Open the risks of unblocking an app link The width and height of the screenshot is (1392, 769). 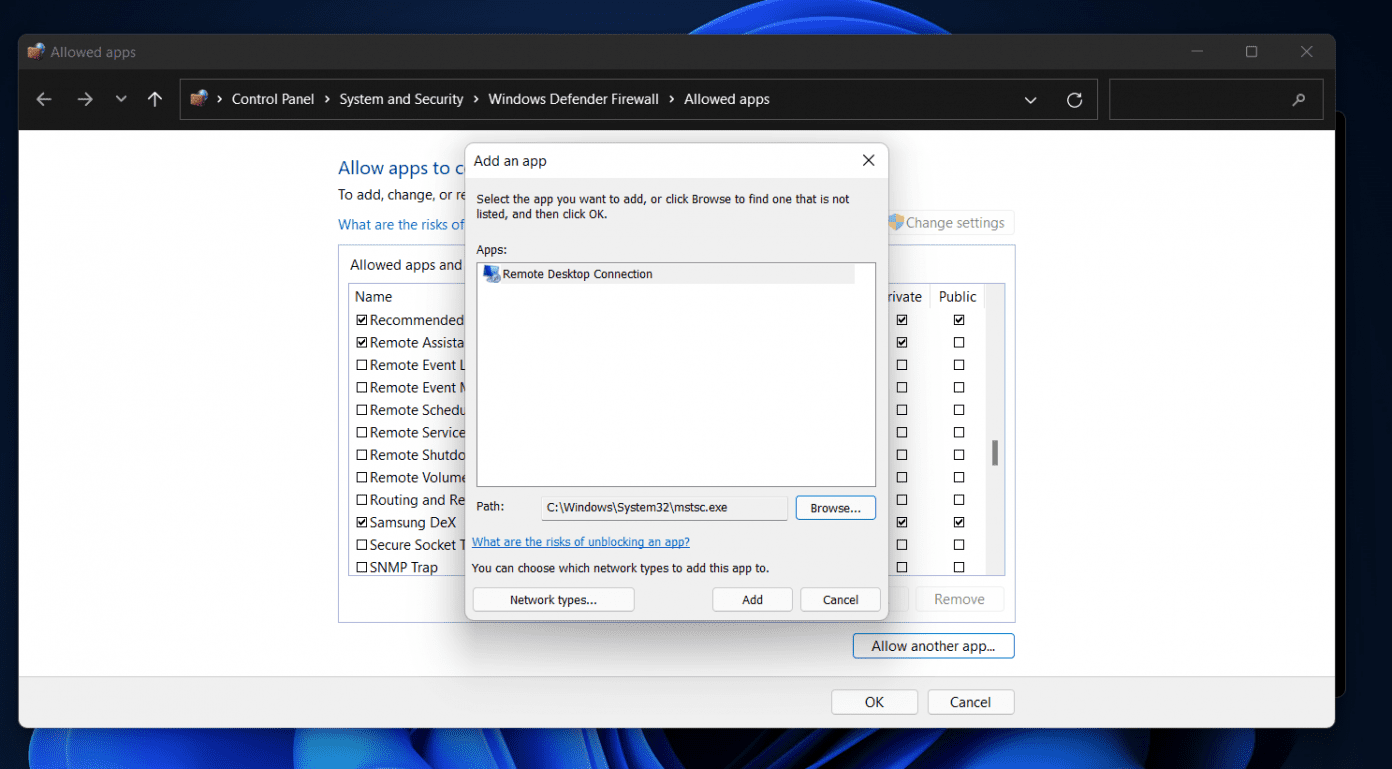(x=580, y=541)
